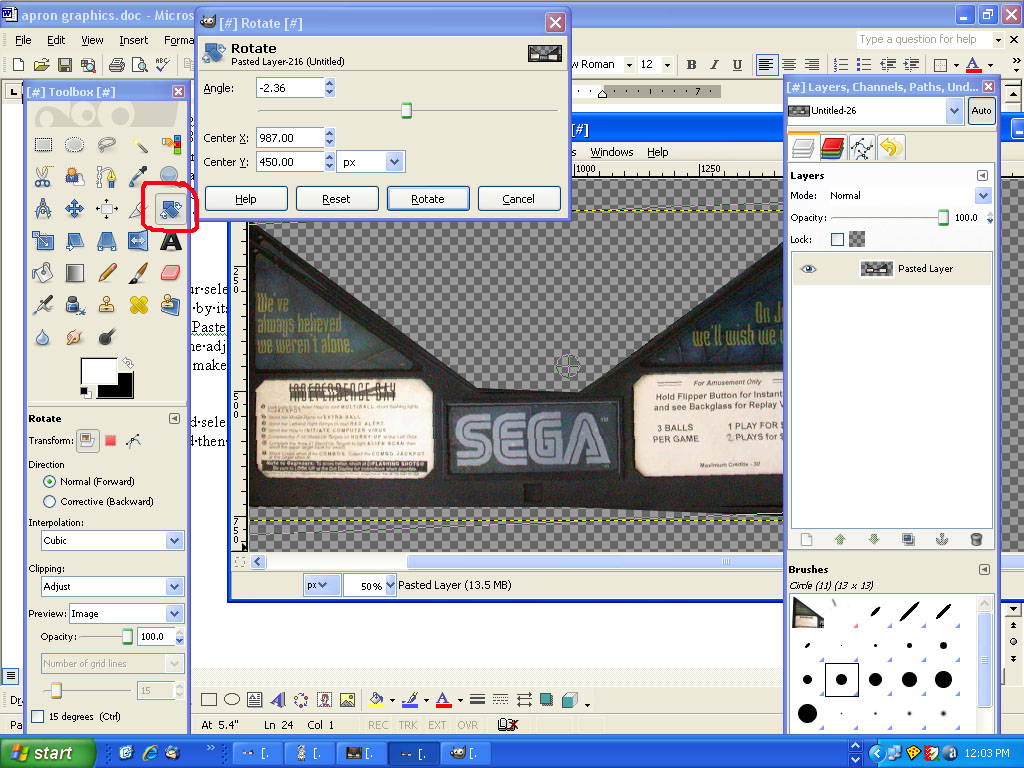
Task: Select the Bucket Fill tool
Action: [43, 273]
